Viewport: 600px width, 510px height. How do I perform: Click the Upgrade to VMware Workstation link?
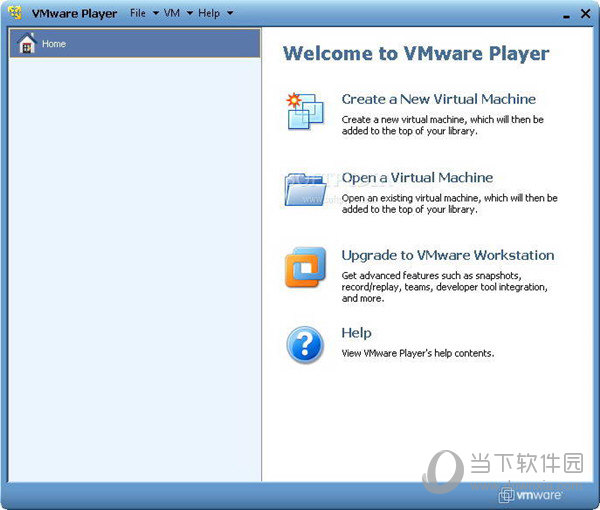(448, 255)
